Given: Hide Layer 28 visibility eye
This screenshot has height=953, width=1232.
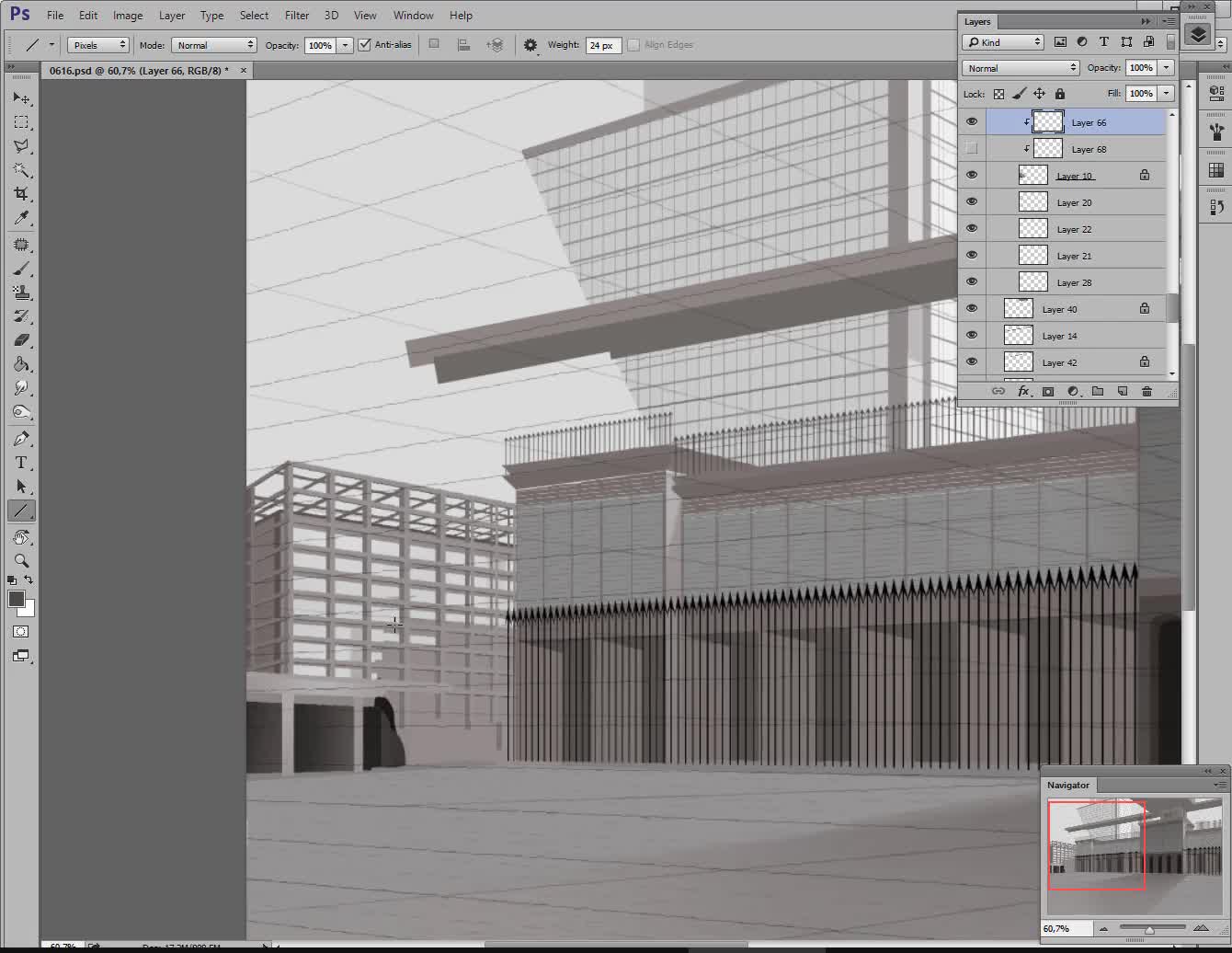Looking at the screenshot, I should [x=972, y=281].
